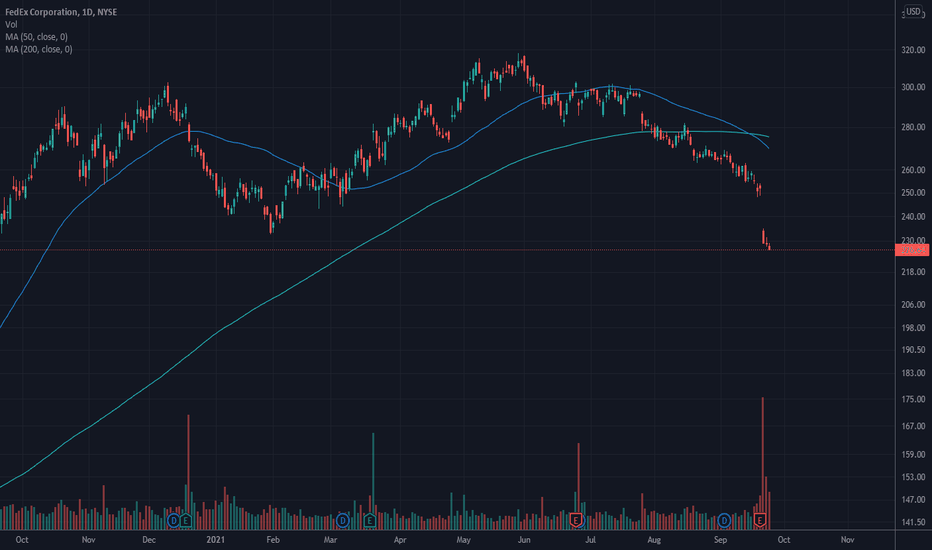Click the 240.00 price axis label

(x=913, y=217)
